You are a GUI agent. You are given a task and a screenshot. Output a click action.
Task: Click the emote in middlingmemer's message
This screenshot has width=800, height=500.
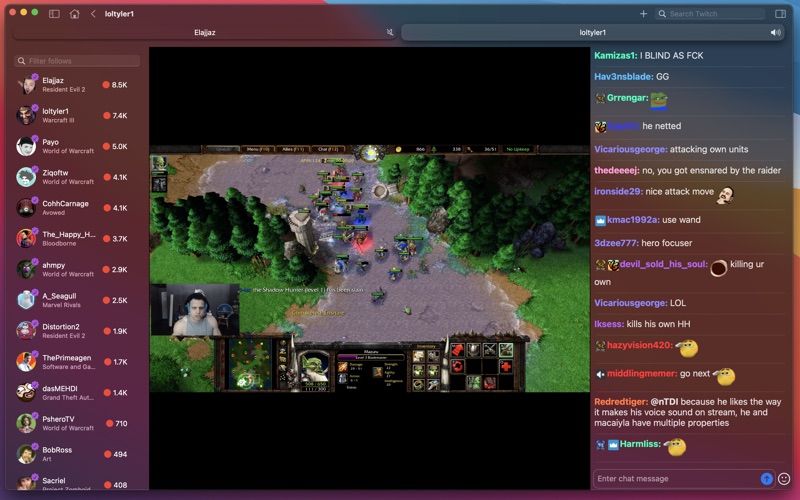click(x=724, y=377)
